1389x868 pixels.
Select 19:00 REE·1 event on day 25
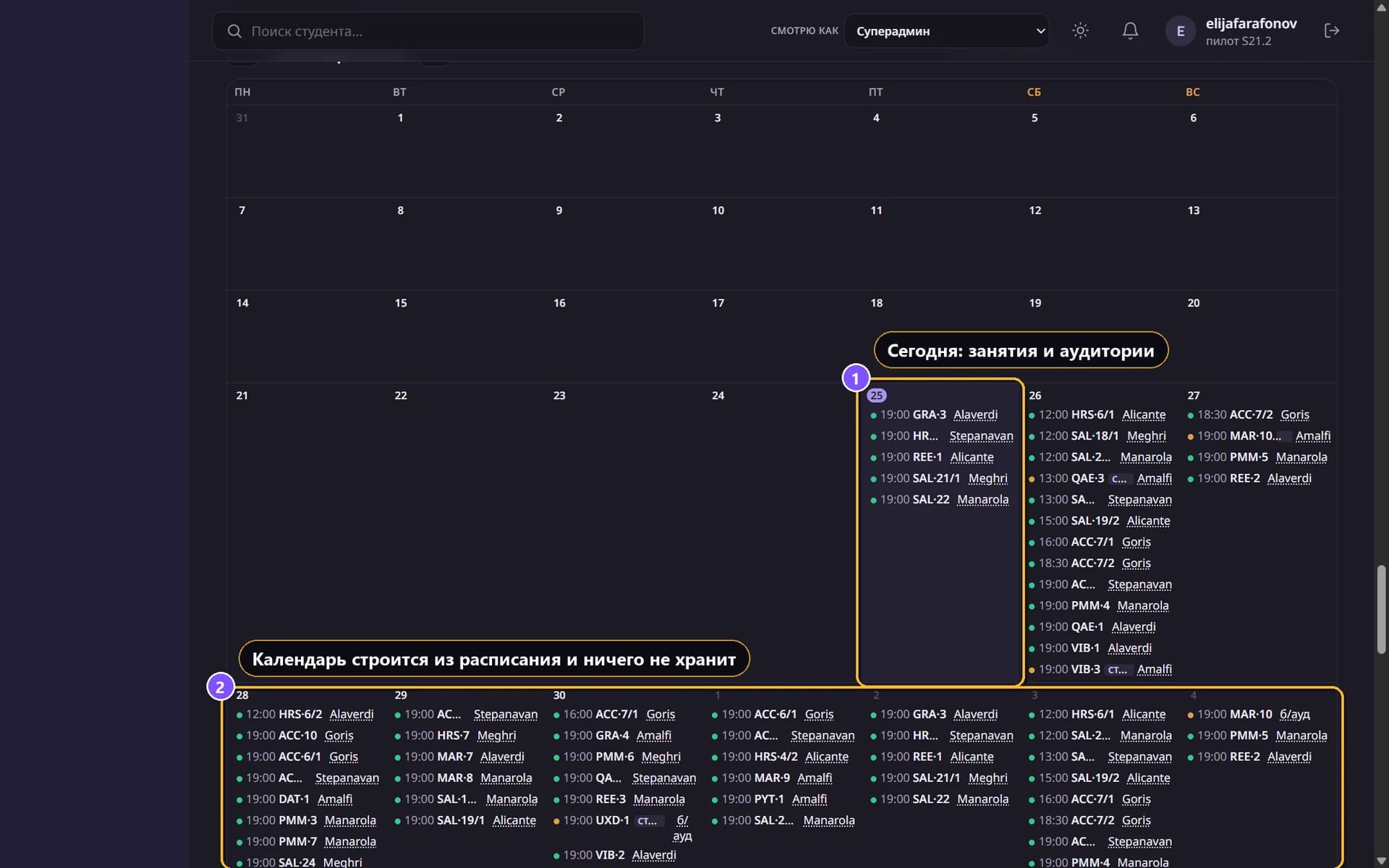point(932,457)
